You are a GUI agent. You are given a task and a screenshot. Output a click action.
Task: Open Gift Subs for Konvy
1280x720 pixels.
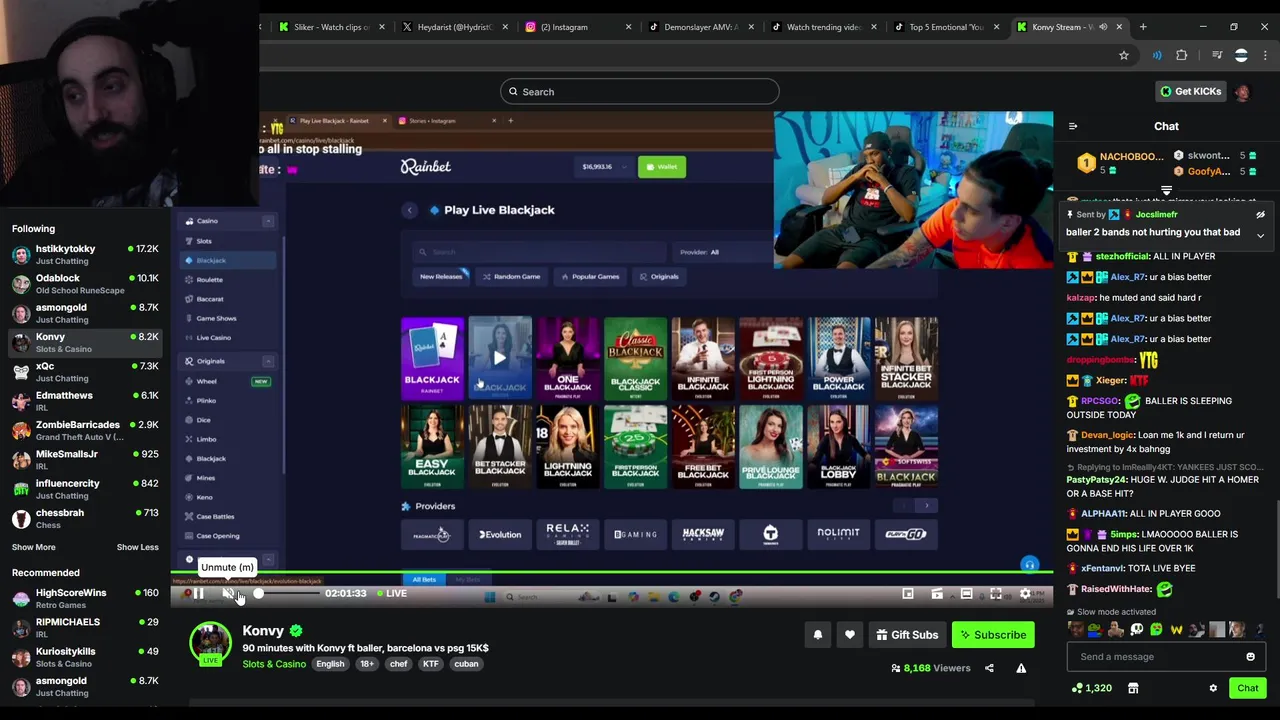(x=907, y=635)
